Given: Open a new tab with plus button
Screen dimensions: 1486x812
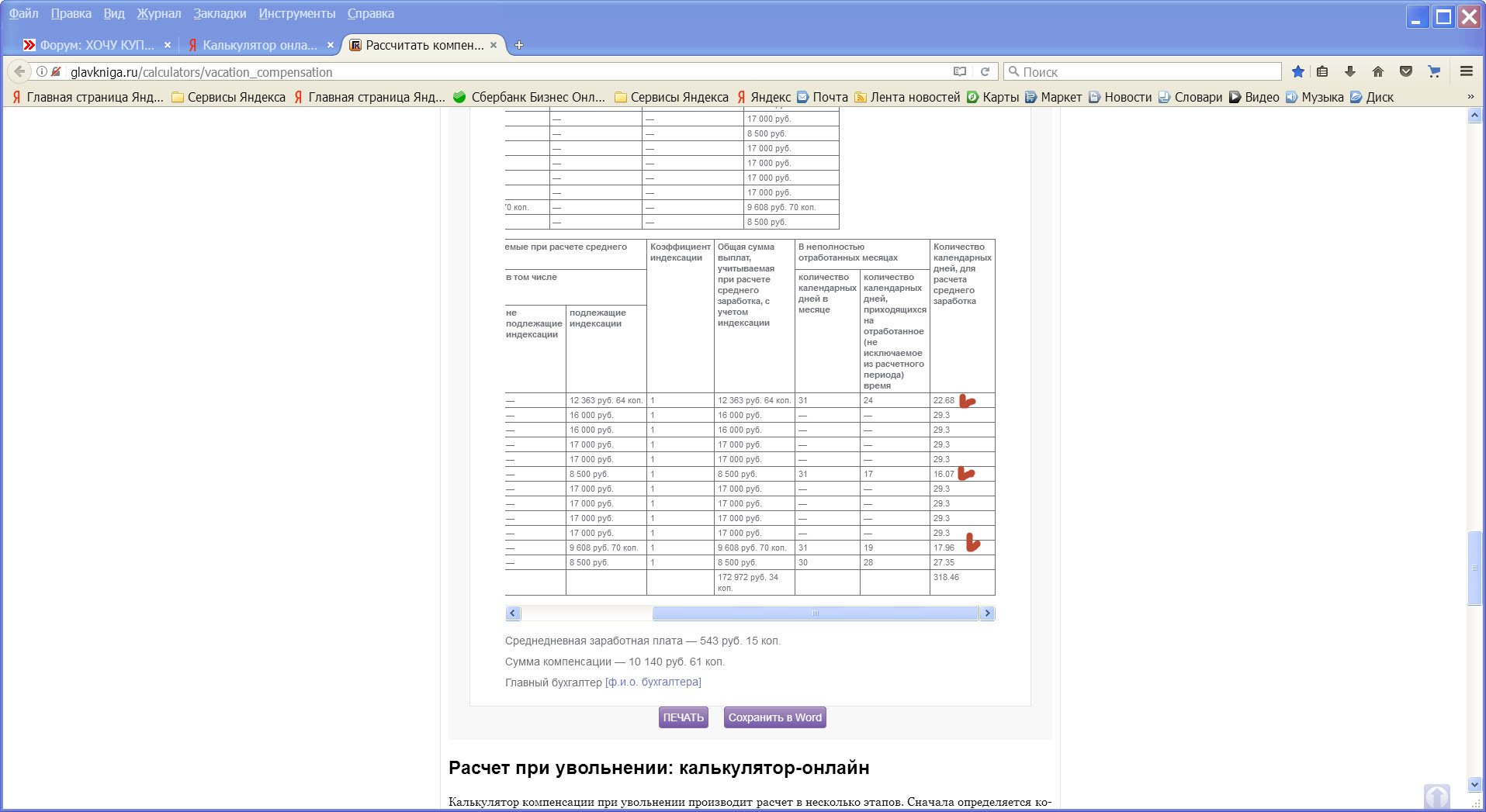Looking at the screenshot, I should (x=519, y=45).
